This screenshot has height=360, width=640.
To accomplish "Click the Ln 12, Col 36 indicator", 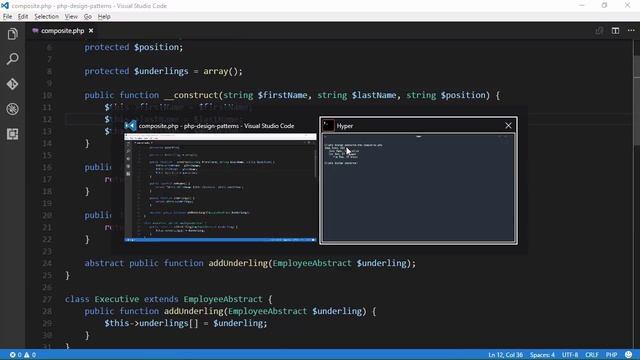I will tap(505, 355).
